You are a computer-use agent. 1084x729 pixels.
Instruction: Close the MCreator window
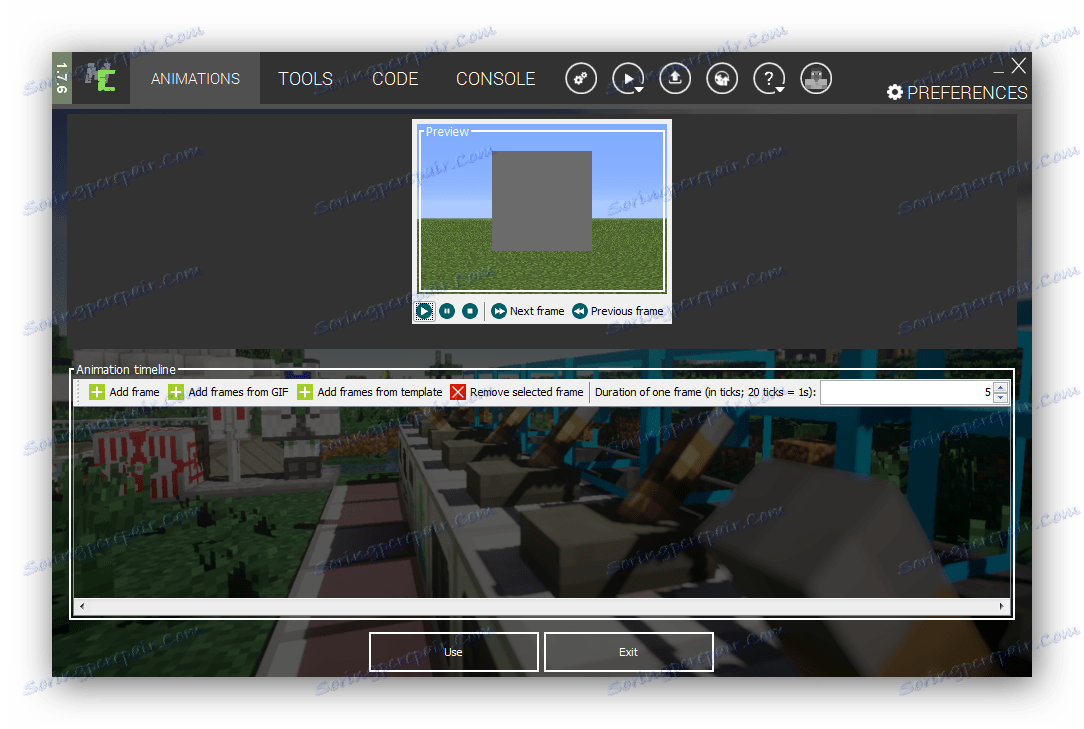point(1018,66)
